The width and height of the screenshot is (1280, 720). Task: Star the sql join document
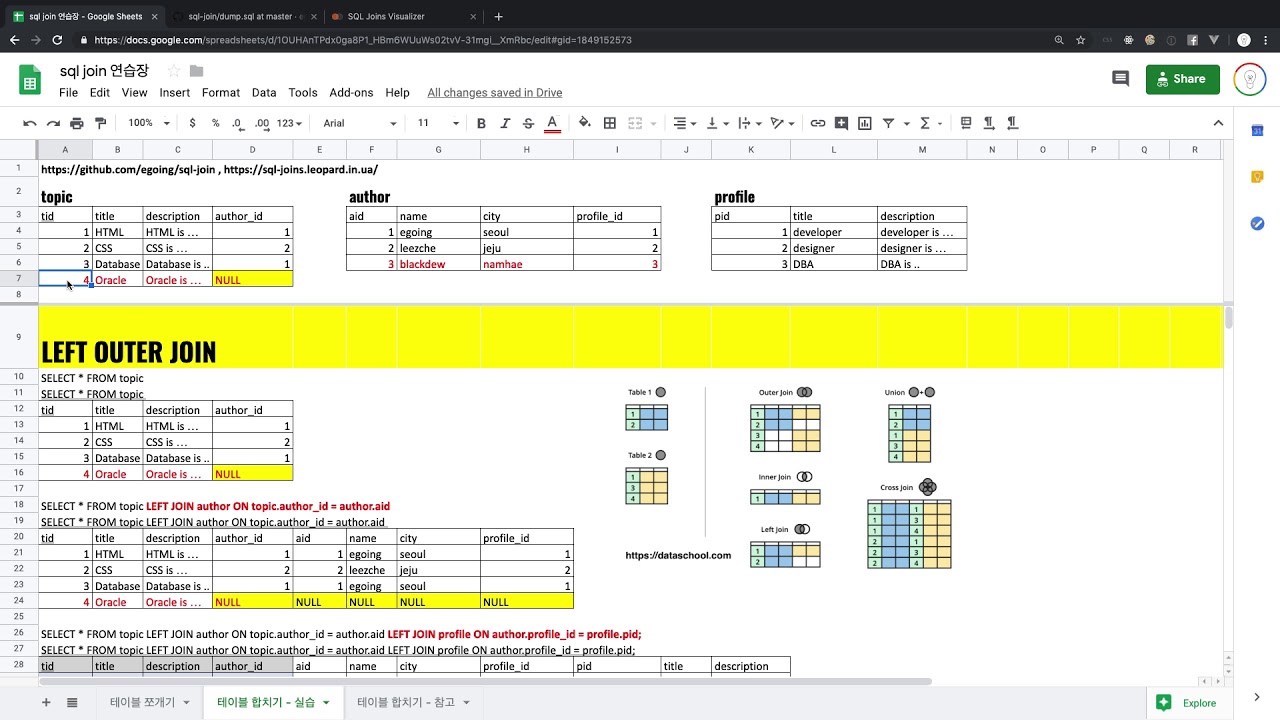(174, 71)
